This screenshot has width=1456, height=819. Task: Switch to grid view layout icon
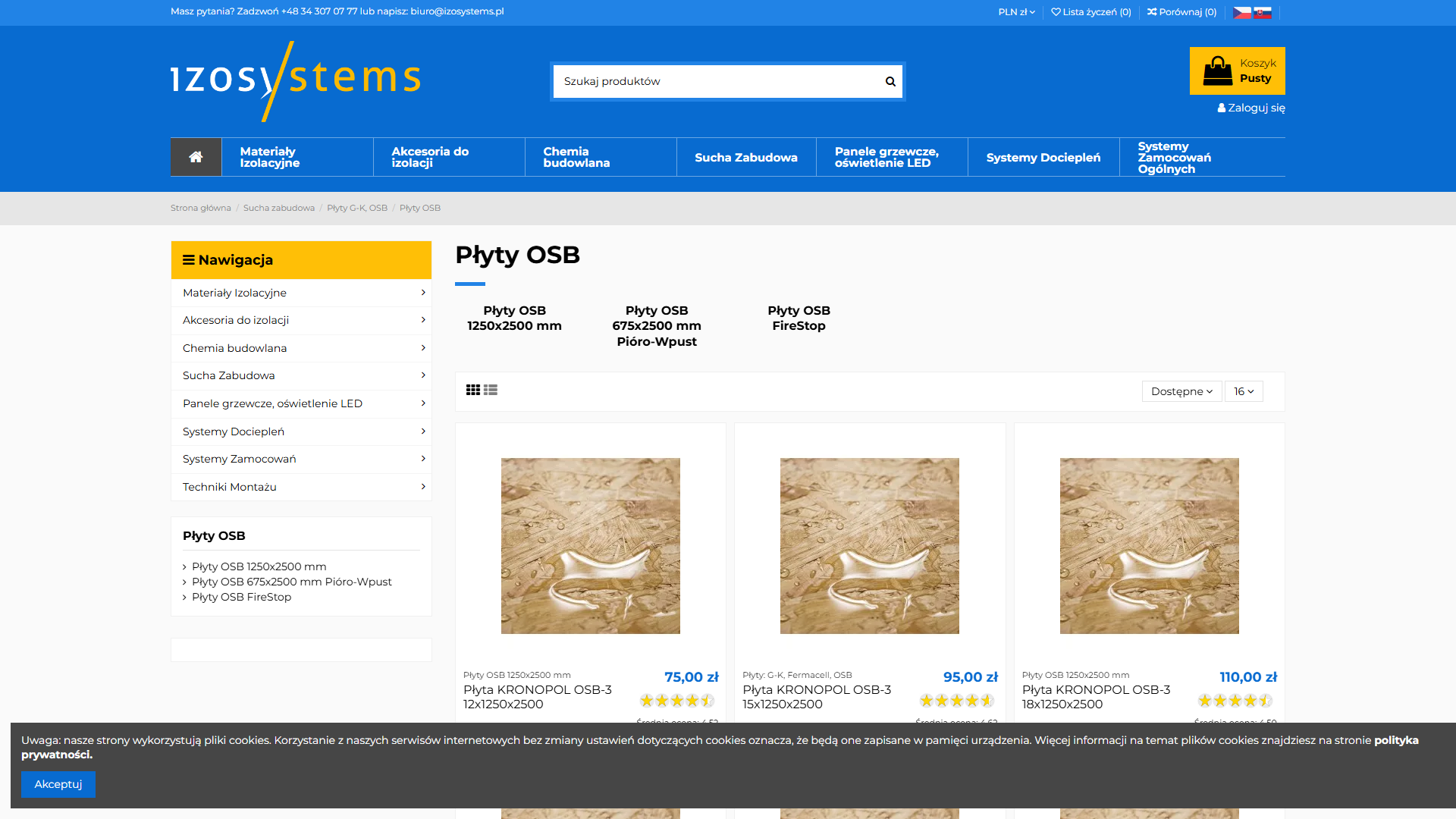tap(472, 390)
